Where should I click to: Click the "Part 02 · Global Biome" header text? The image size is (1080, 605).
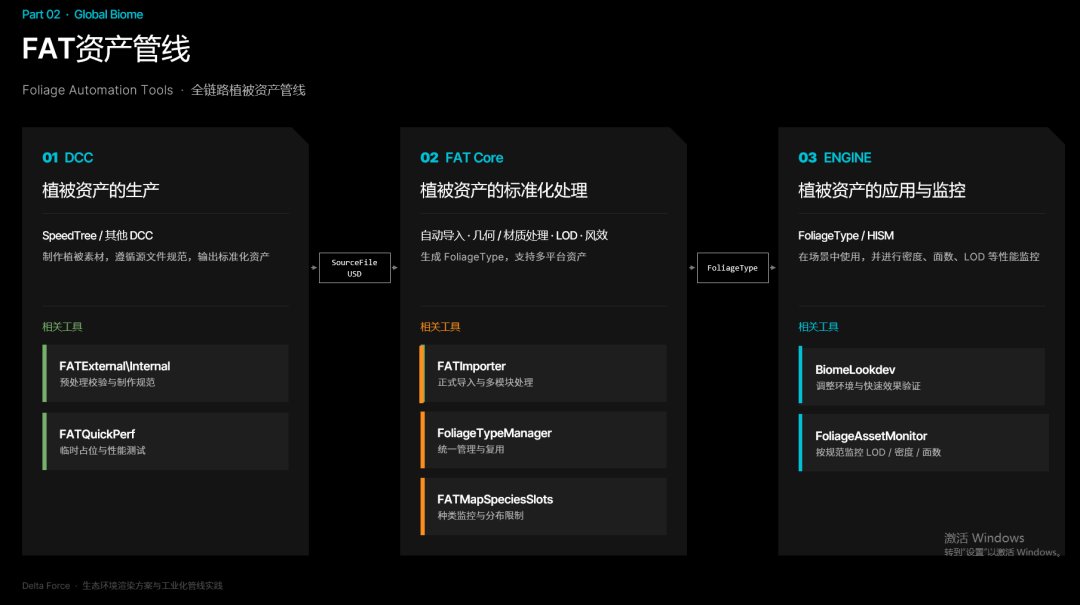(x=83, y=14)
